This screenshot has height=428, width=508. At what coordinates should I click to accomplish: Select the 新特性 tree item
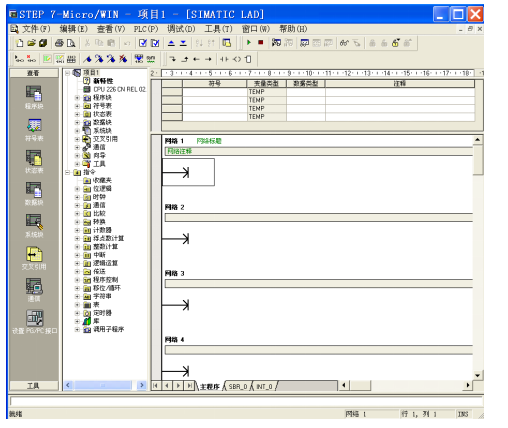[x=103, y=81]
